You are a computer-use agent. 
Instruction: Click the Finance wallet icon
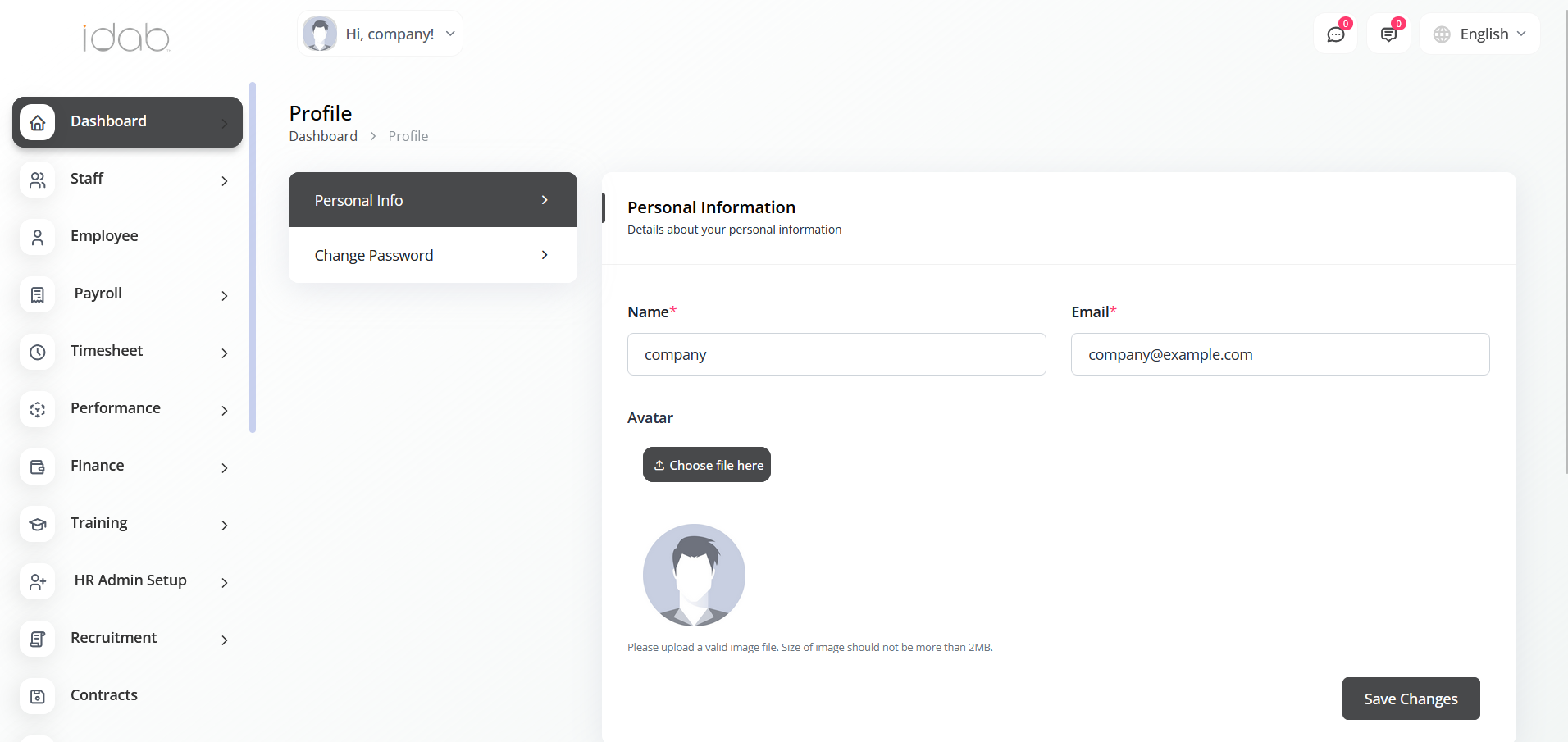[38, 467]
